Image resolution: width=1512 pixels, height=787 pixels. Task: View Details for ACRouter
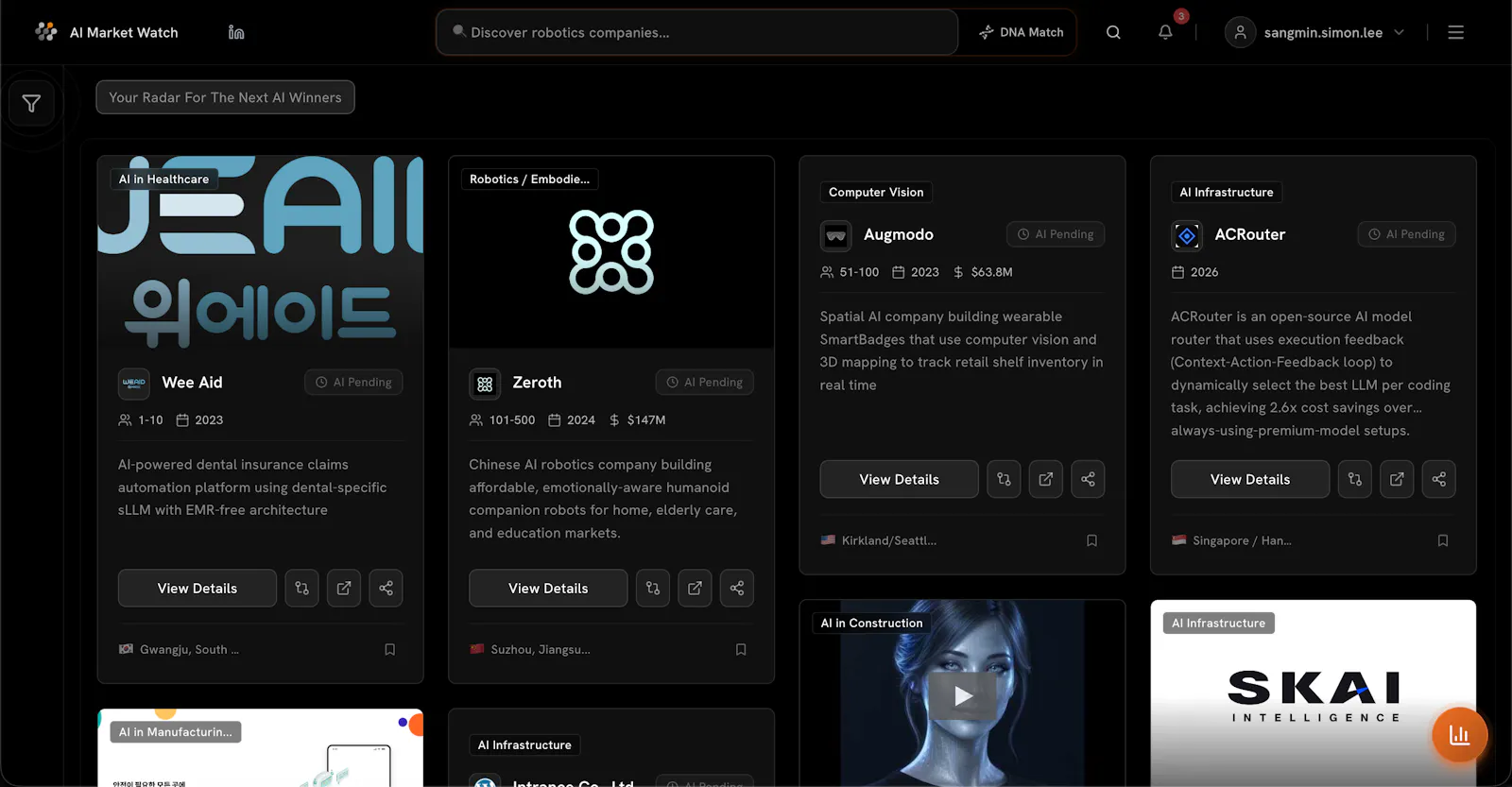1250,479
